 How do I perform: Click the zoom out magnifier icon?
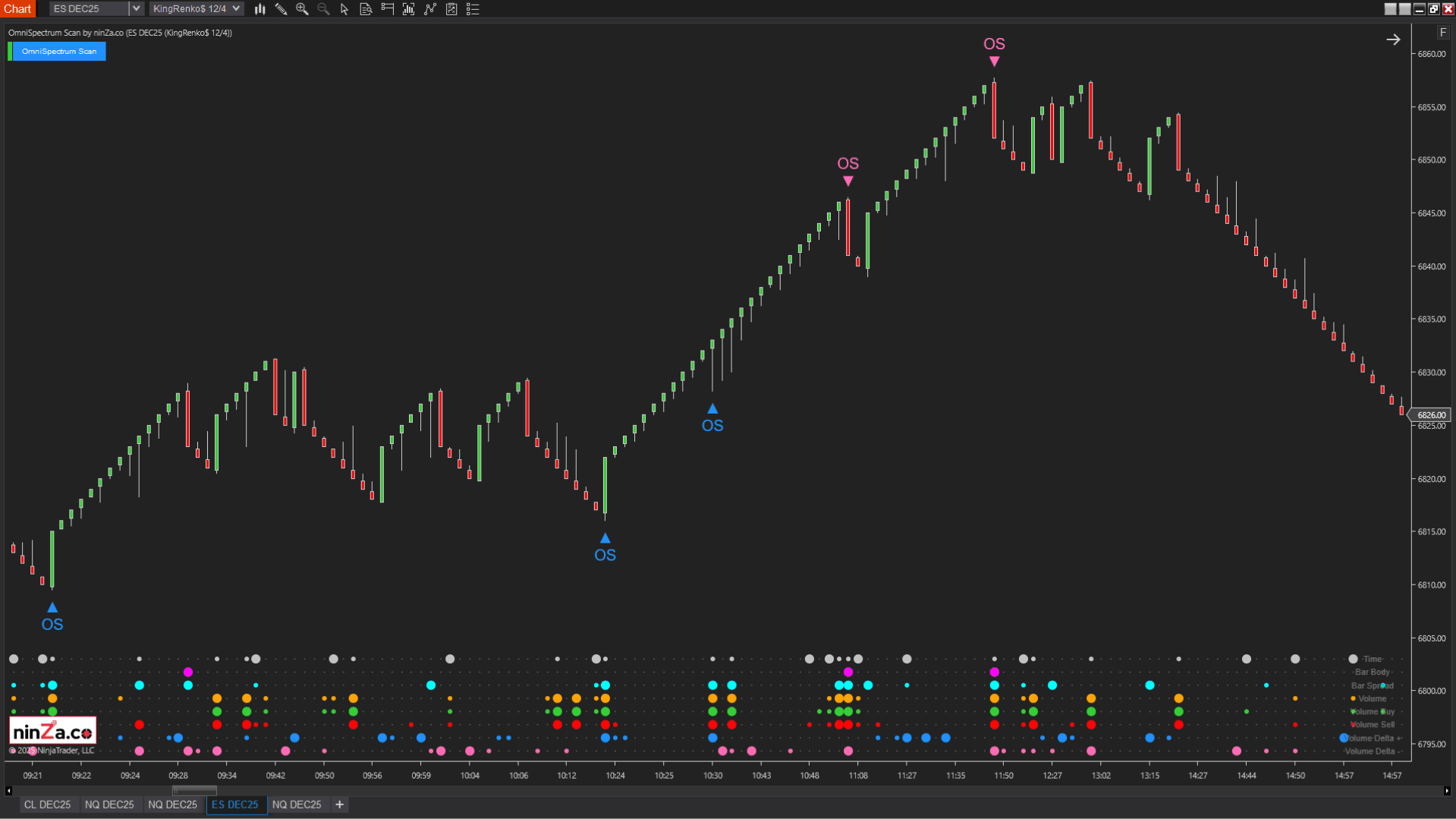coord(323,9)
